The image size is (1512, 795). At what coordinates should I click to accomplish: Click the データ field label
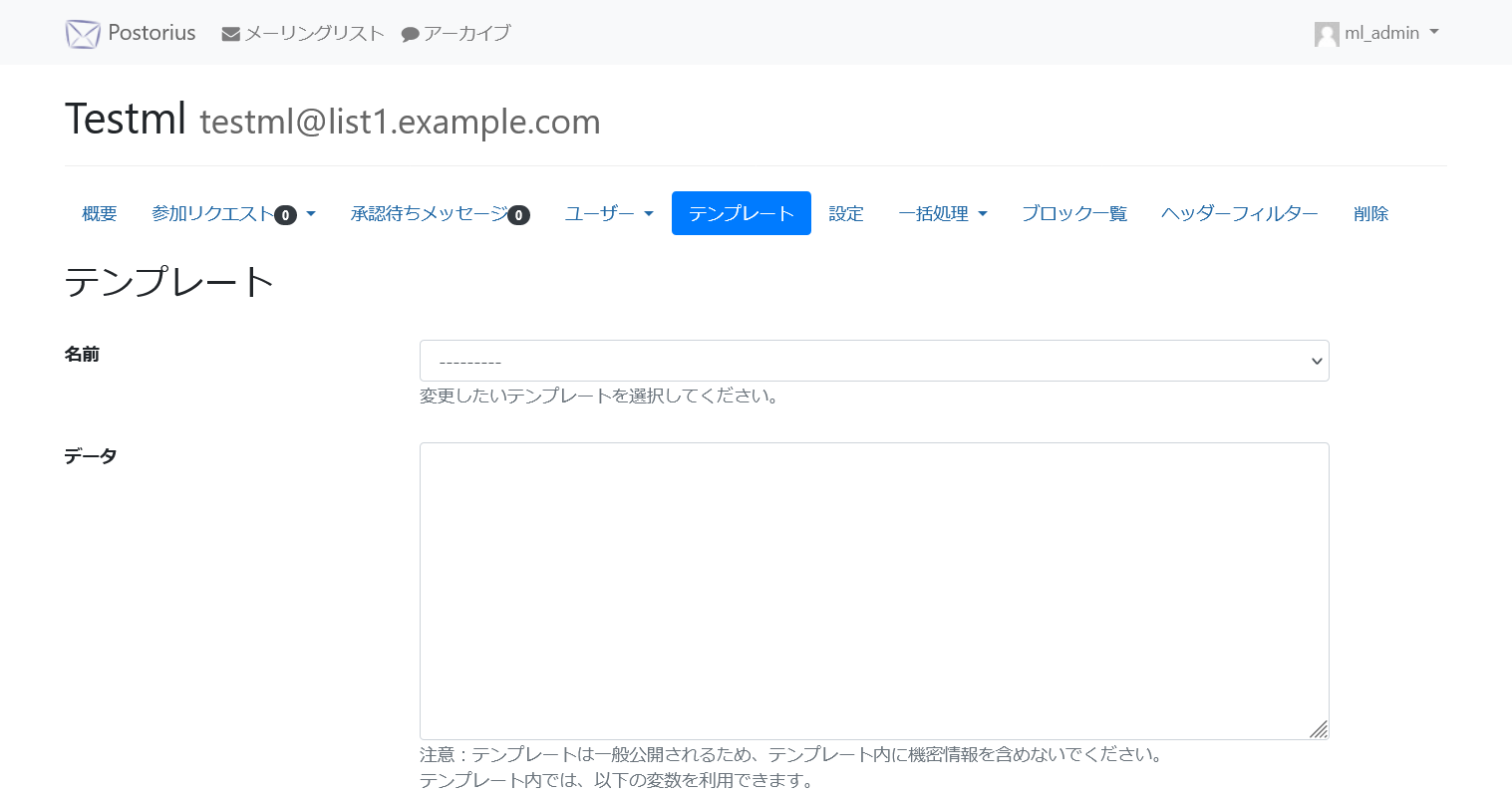(x=91, y=456)
